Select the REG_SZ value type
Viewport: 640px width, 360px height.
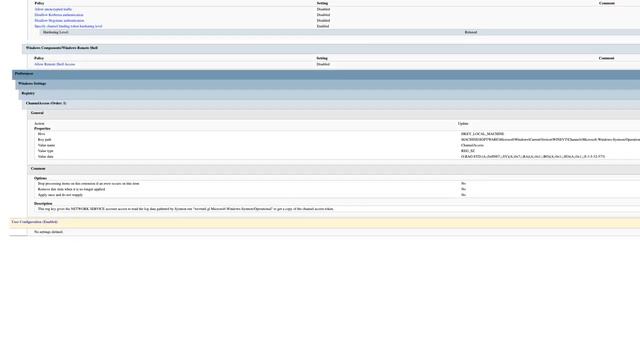468,151
